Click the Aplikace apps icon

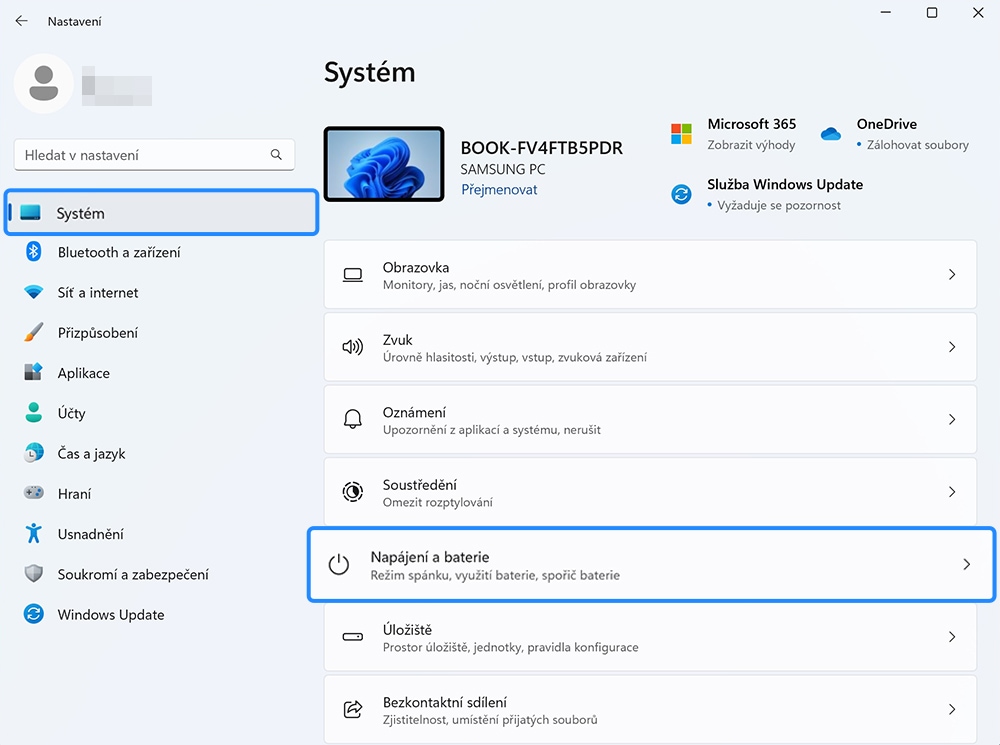33,372
